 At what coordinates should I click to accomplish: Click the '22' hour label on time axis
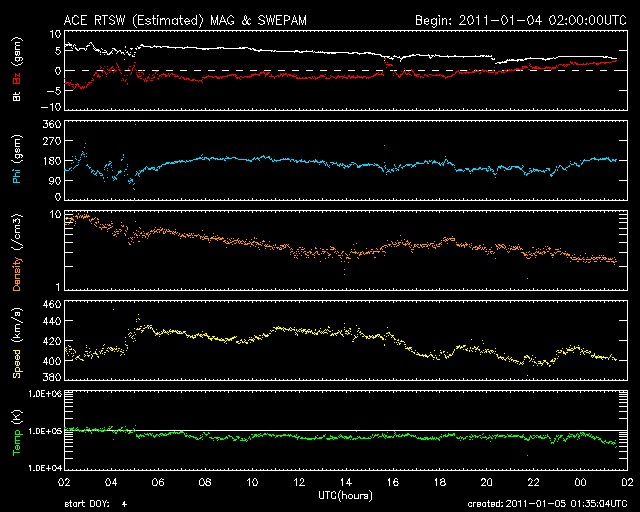[533, 482]
